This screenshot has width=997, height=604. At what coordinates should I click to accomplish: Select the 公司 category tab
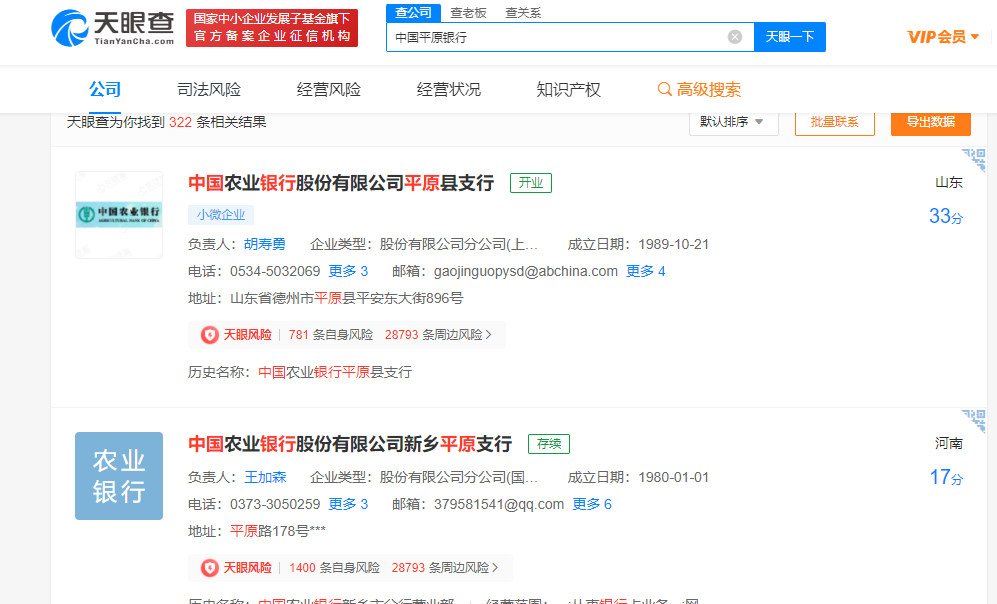[105, 90]
